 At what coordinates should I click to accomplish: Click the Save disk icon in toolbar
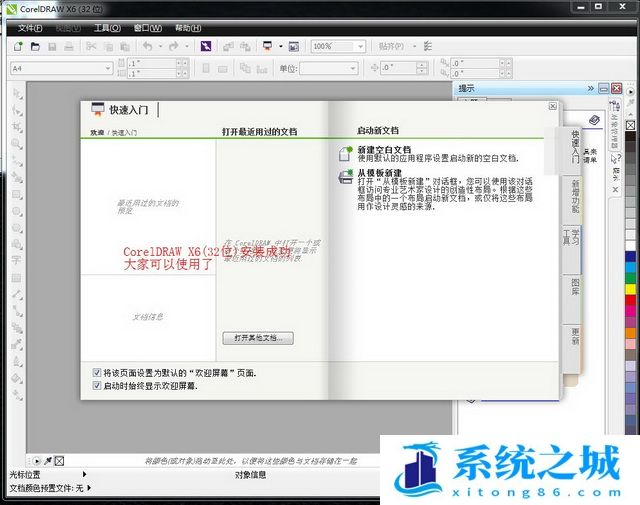tap(52, 47)
